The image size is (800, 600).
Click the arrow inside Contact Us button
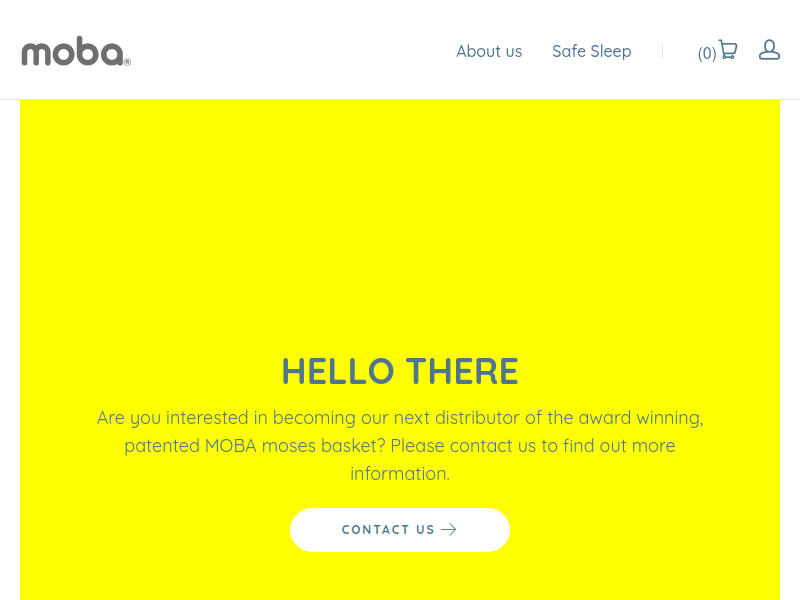449,530
